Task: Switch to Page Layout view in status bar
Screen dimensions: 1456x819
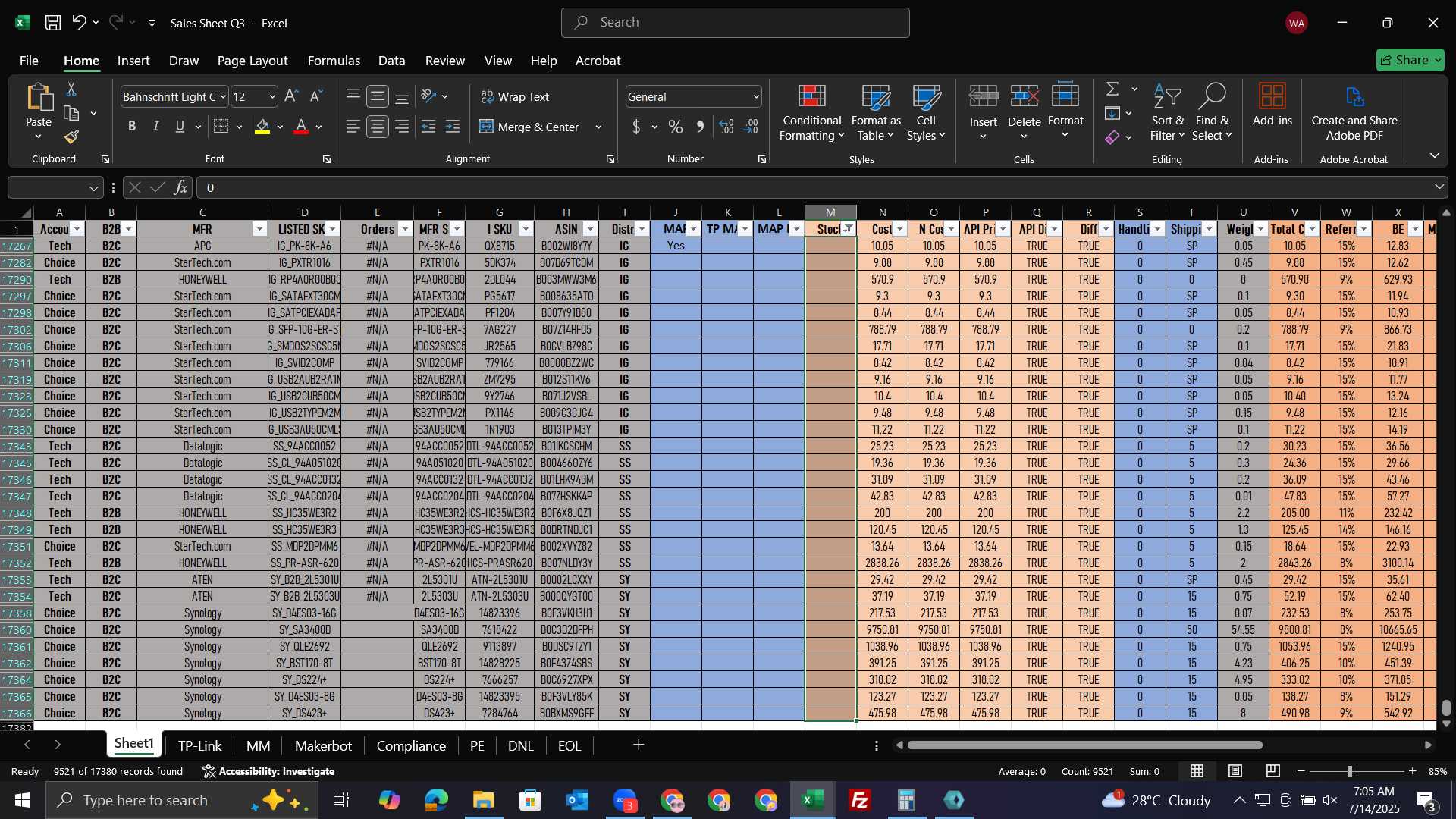Action: (1235, 771)
